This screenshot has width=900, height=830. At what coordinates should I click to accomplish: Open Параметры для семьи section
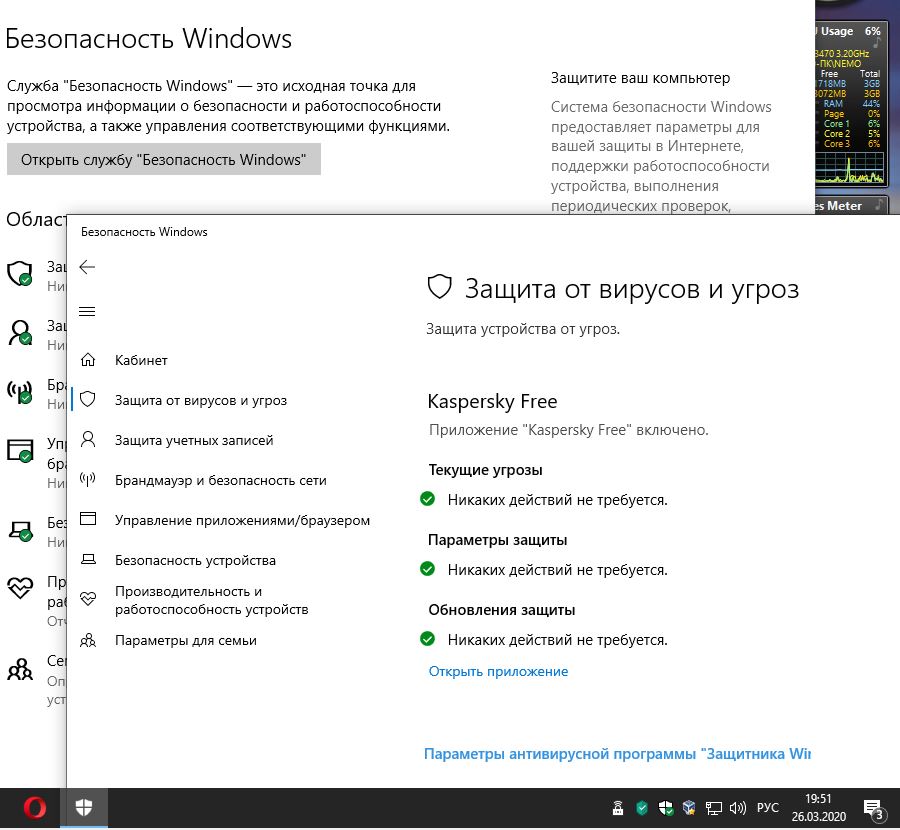pyautogui.click(x=185, y=641)
